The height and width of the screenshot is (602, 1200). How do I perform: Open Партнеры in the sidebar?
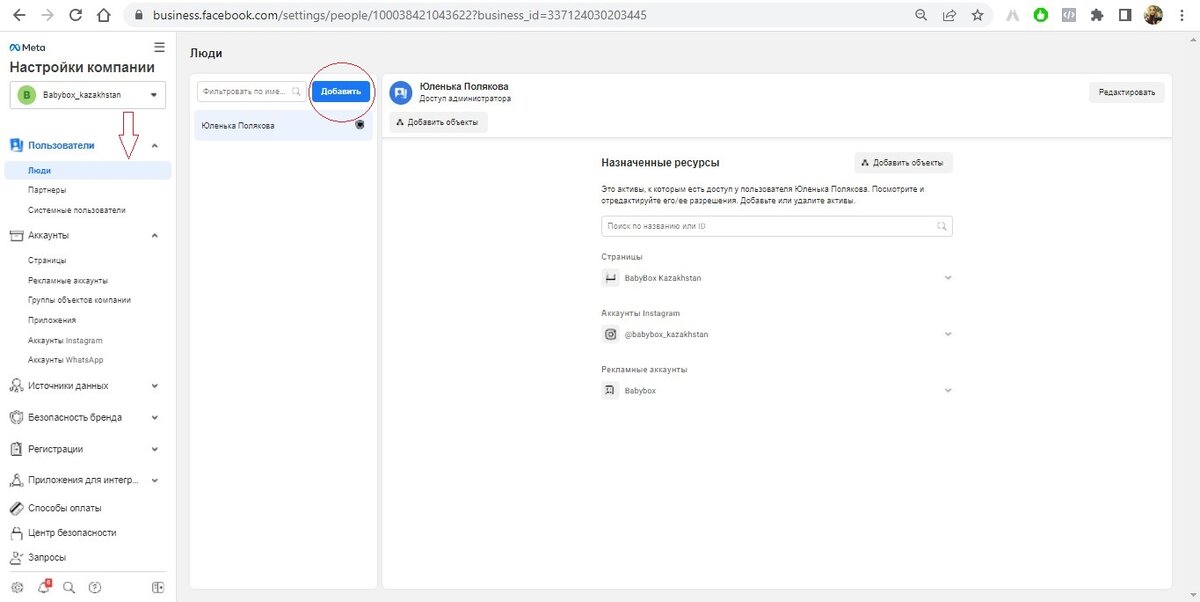(48, 190)
